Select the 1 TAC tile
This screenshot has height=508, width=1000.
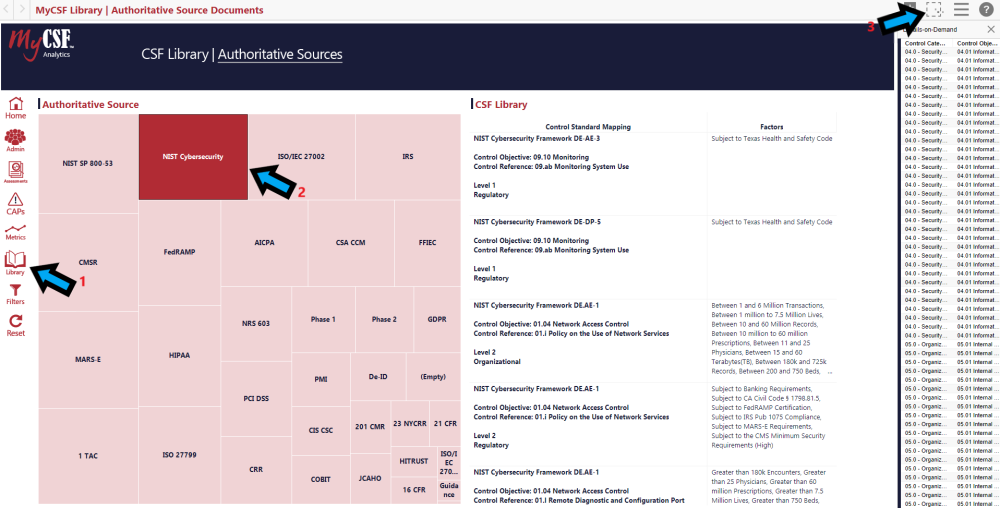(x=88, y=456)
